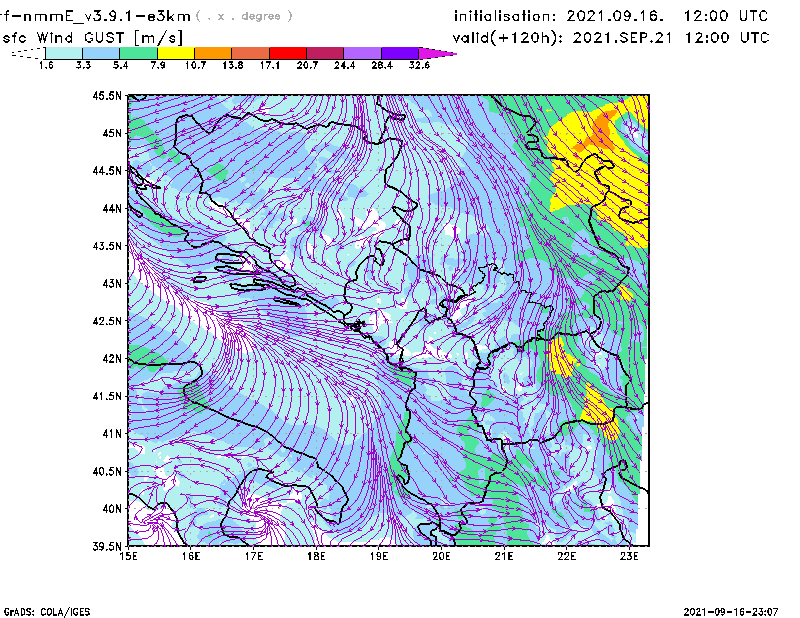
Task: Click the yellow legend swatch (7.9–10.7)
Action: tap(176, 53)
